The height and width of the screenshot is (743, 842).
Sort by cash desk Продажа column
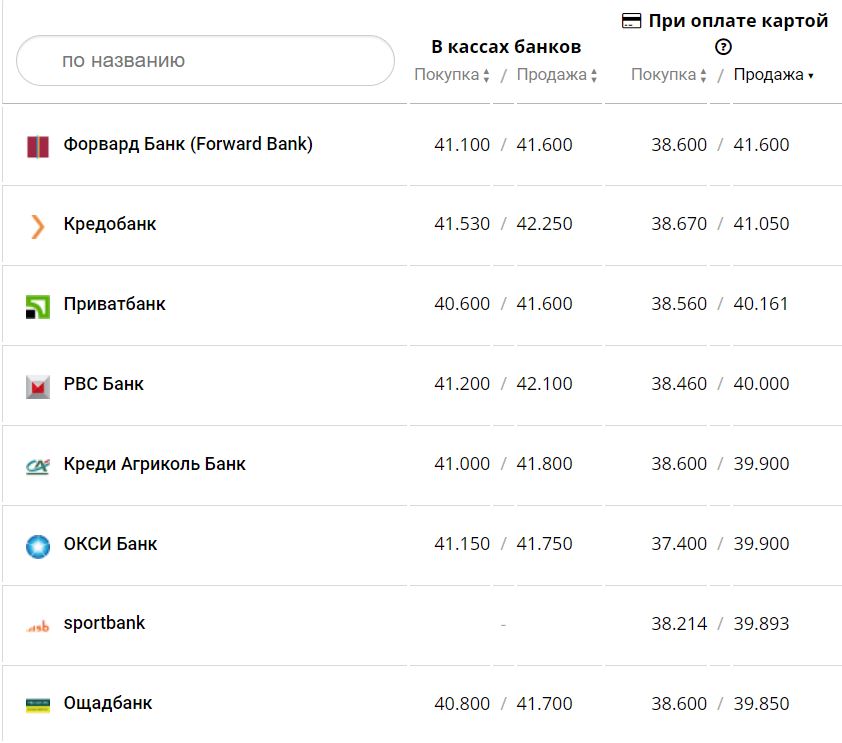[557, 75]
